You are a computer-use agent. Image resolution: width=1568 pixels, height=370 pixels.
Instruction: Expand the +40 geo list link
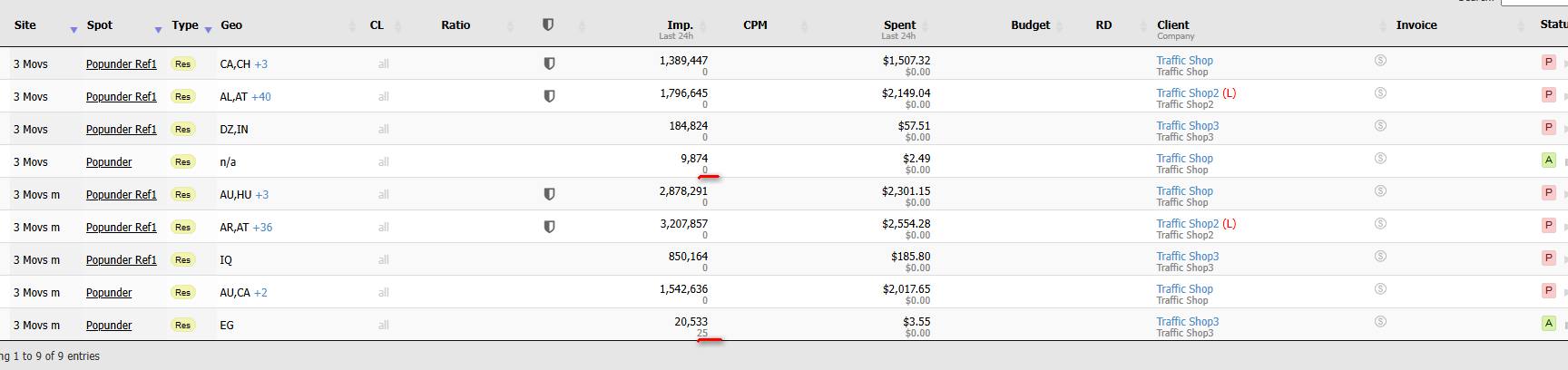(261, 97)
